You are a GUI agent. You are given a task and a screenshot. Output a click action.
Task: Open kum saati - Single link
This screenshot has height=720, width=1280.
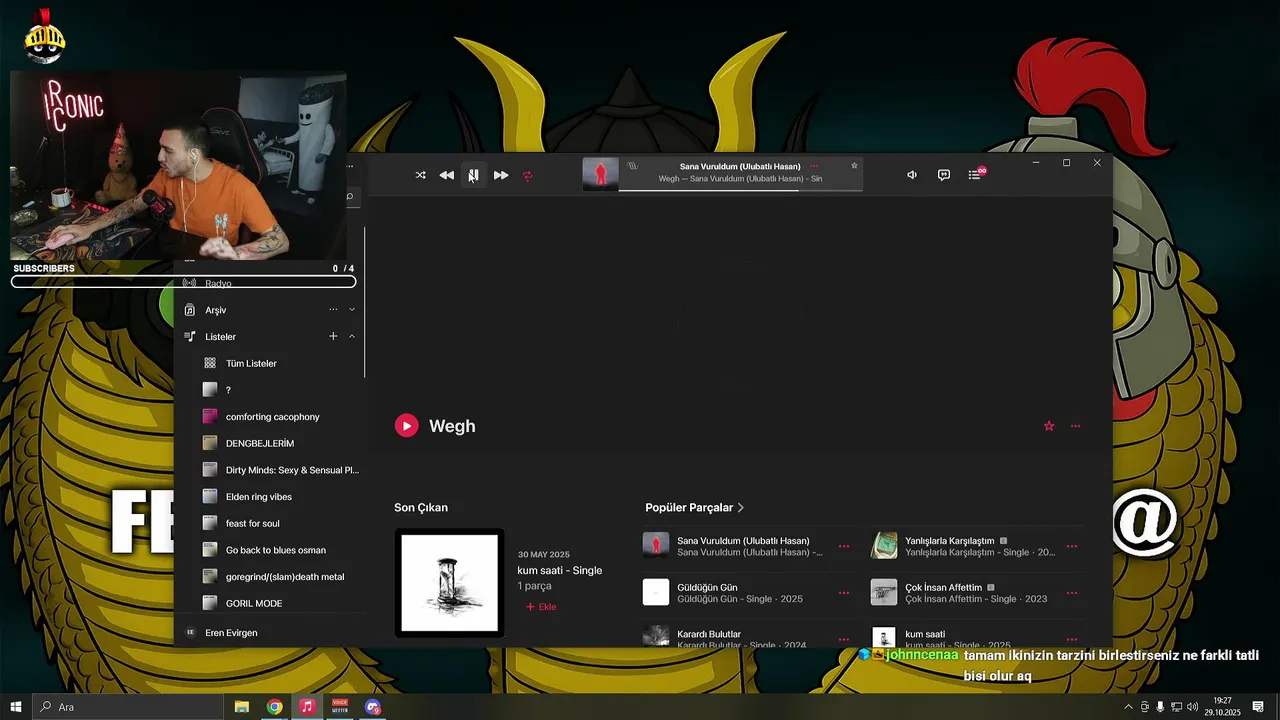coord(559,570)
